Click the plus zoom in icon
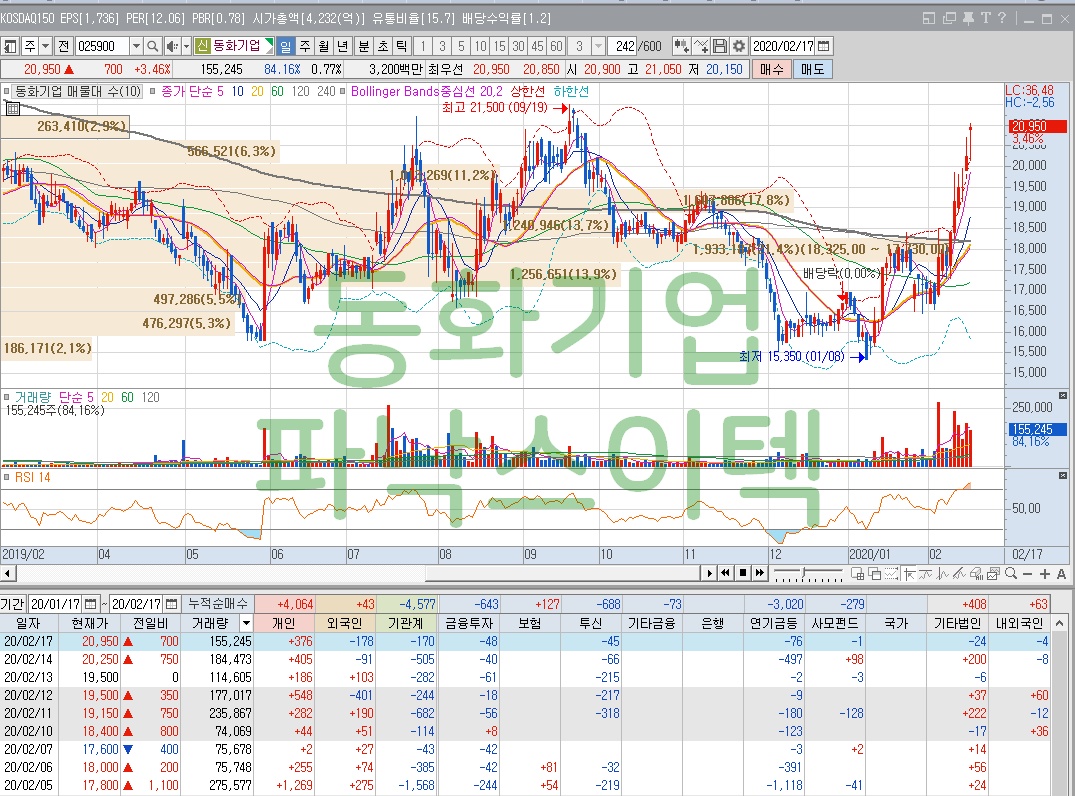The height and width of the screenshot is (796, 1075). click(1044, 574)
